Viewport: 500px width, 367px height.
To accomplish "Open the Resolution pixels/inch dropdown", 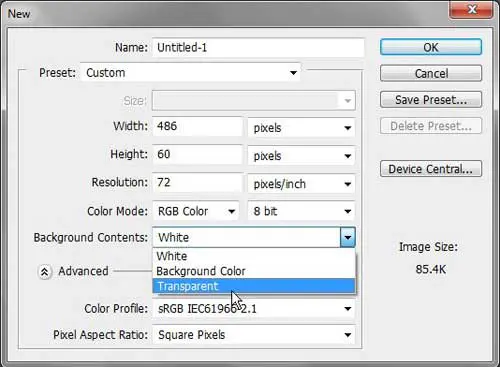I will click(x=301, y=184).
